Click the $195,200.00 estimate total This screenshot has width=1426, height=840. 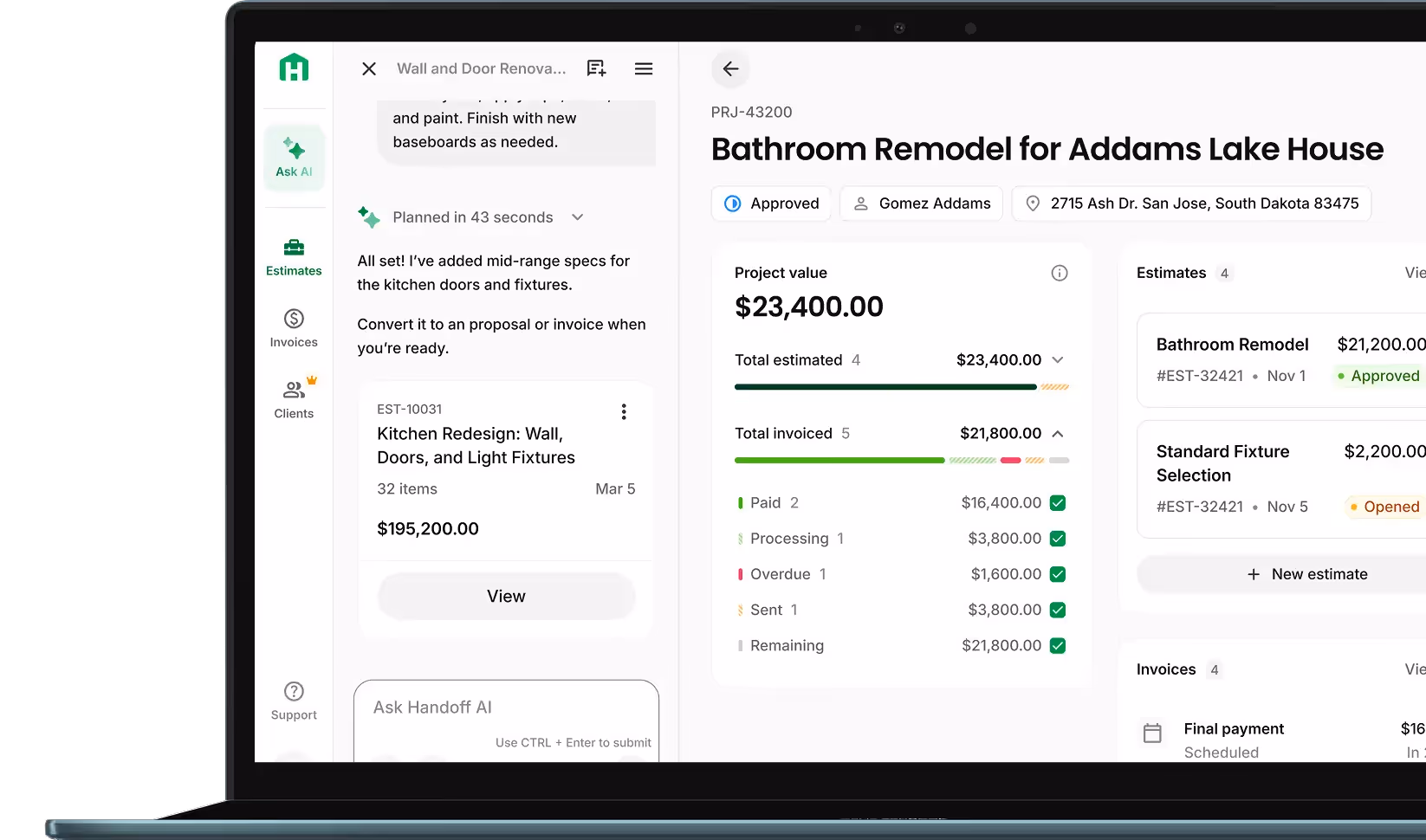click(428, 529)
